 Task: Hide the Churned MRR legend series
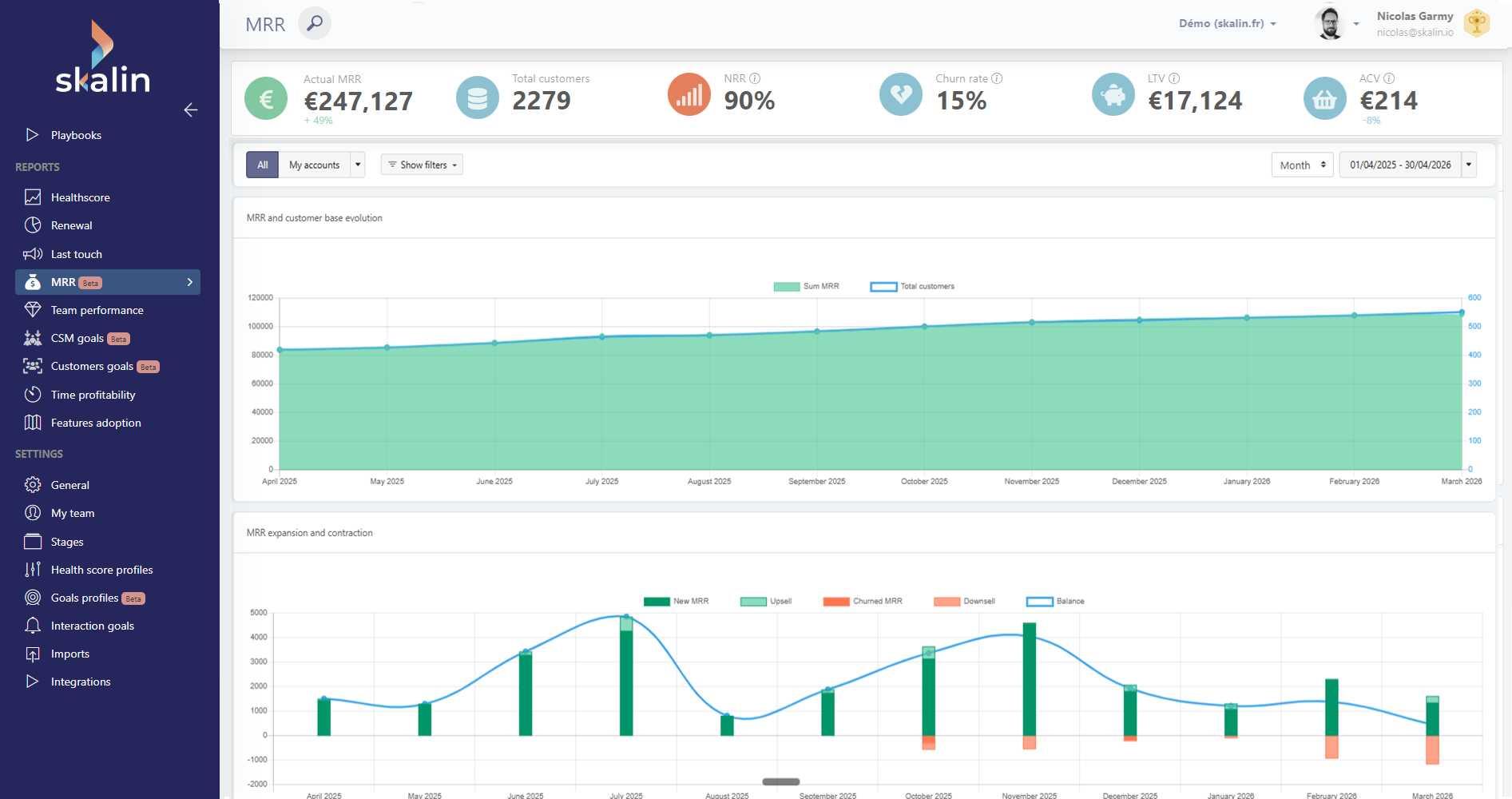(x=863, y=602)
